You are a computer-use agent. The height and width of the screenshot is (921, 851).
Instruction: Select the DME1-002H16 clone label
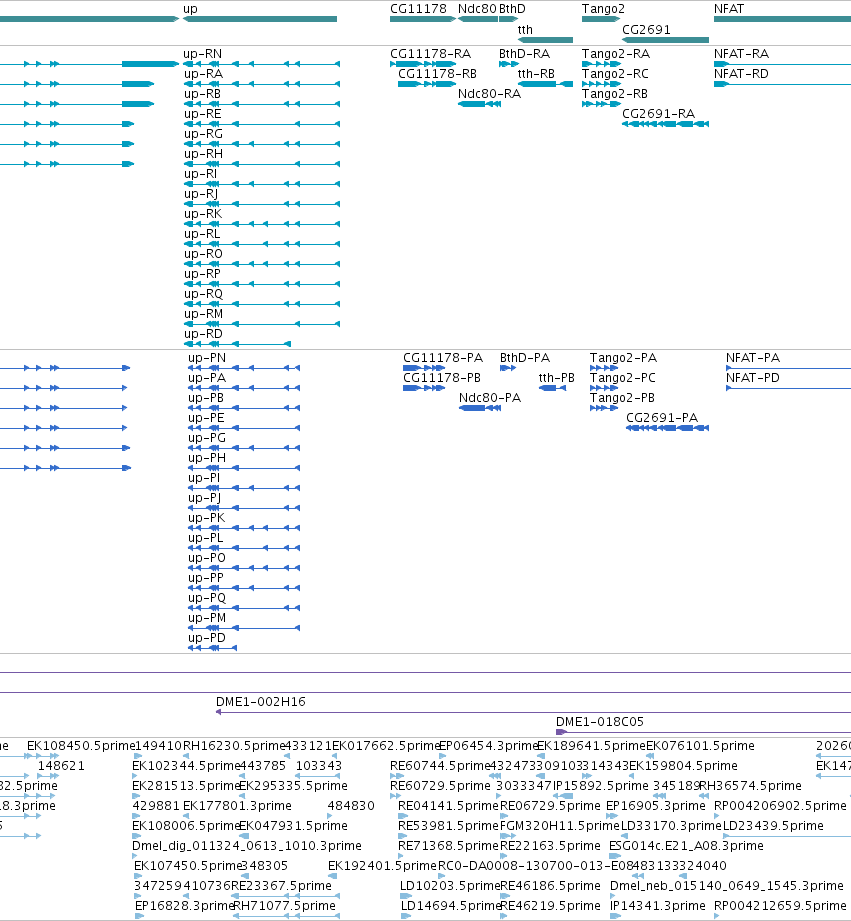261,701
